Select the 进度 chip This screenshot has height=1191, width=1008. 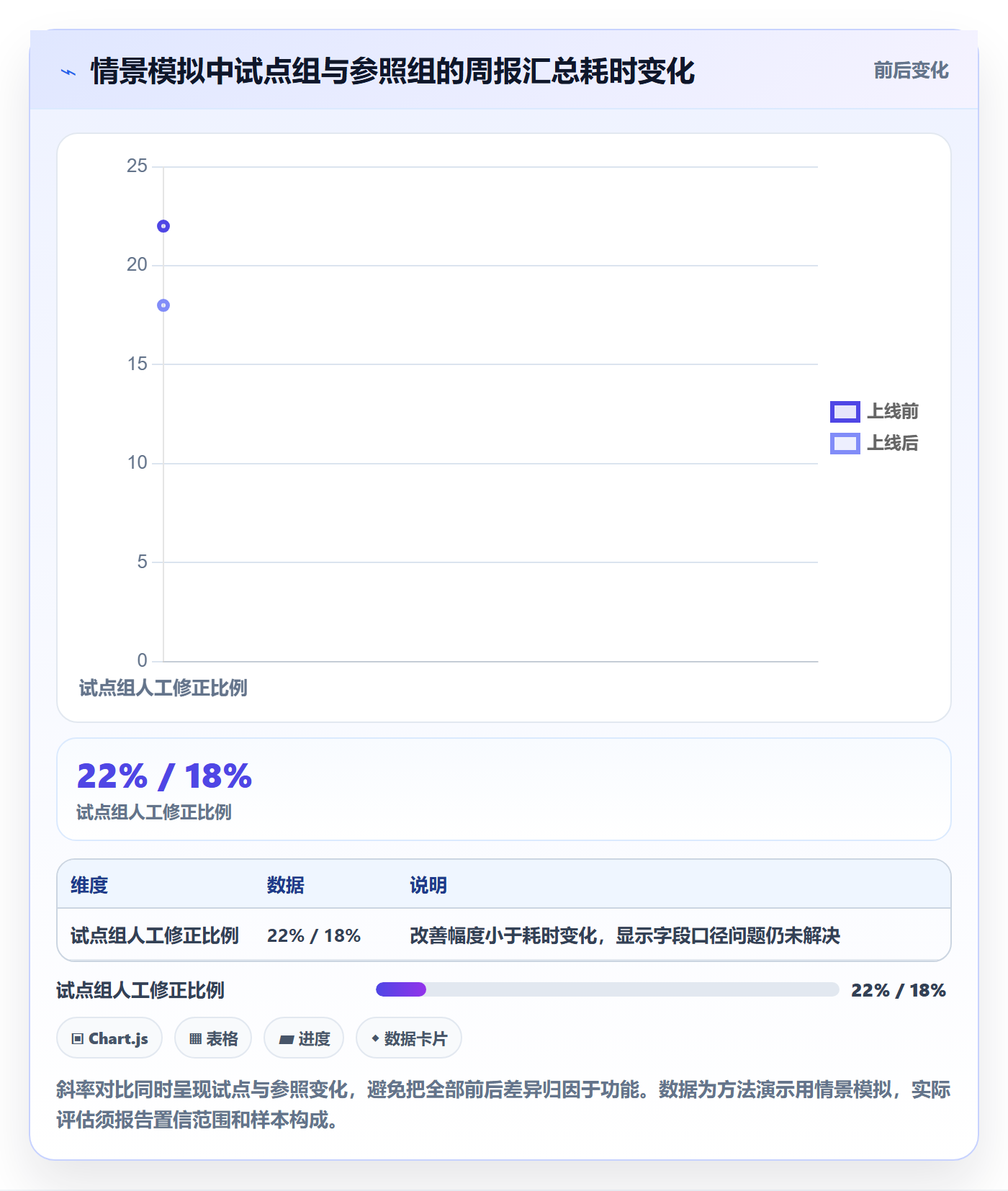tap(304, 1038)
